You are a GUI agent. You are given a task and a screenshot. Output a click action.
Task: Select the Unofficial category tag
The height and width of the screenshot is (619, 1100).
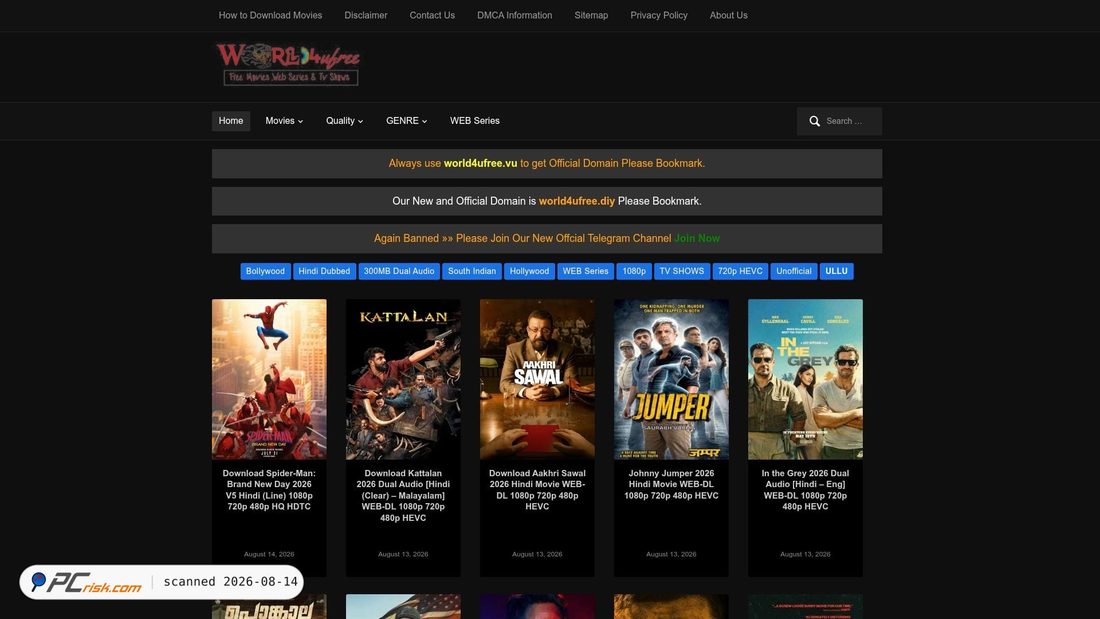793,272
